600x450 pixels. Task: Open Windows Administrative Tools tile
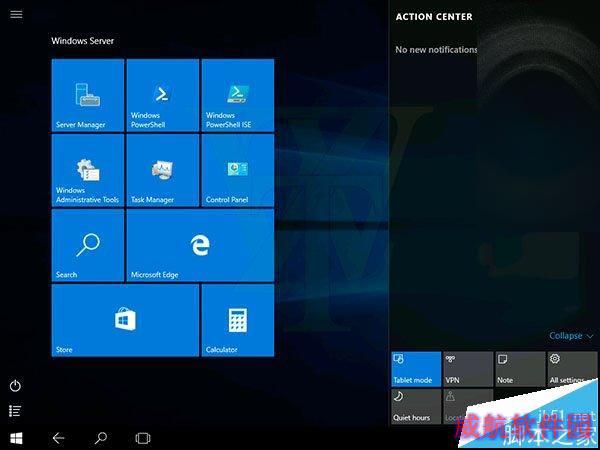[x=88, y=170]
